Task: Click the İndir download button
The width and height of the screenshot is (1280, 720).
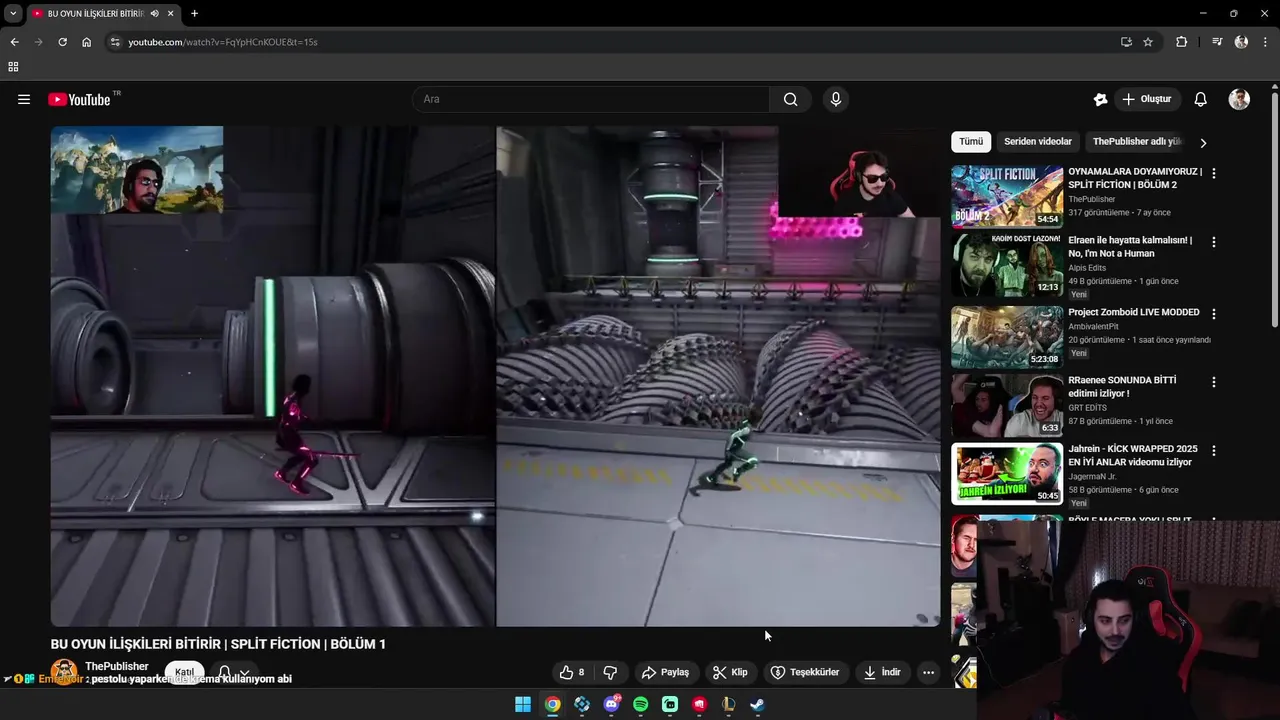Action: (883, 672)
